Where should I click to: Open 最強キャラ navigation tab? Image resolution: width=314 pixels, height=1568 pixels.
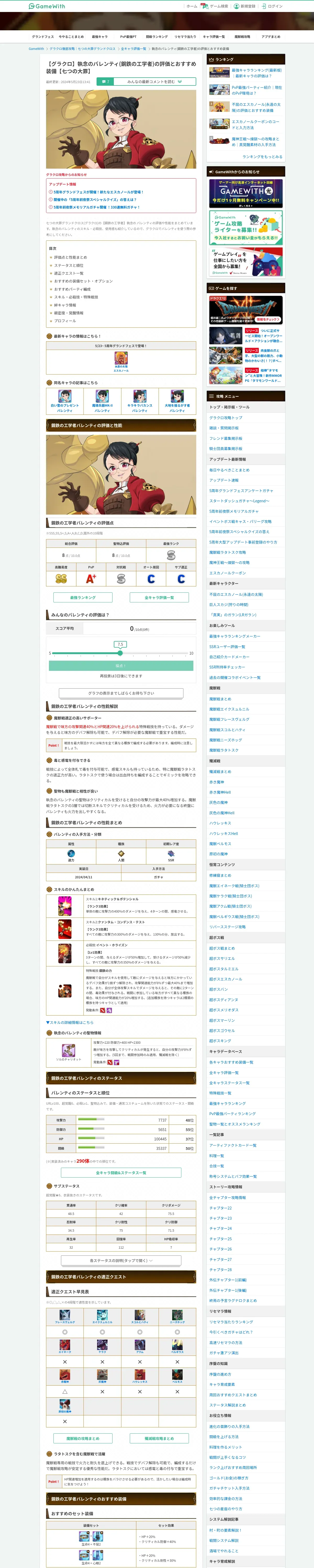(x=99, y=37)
